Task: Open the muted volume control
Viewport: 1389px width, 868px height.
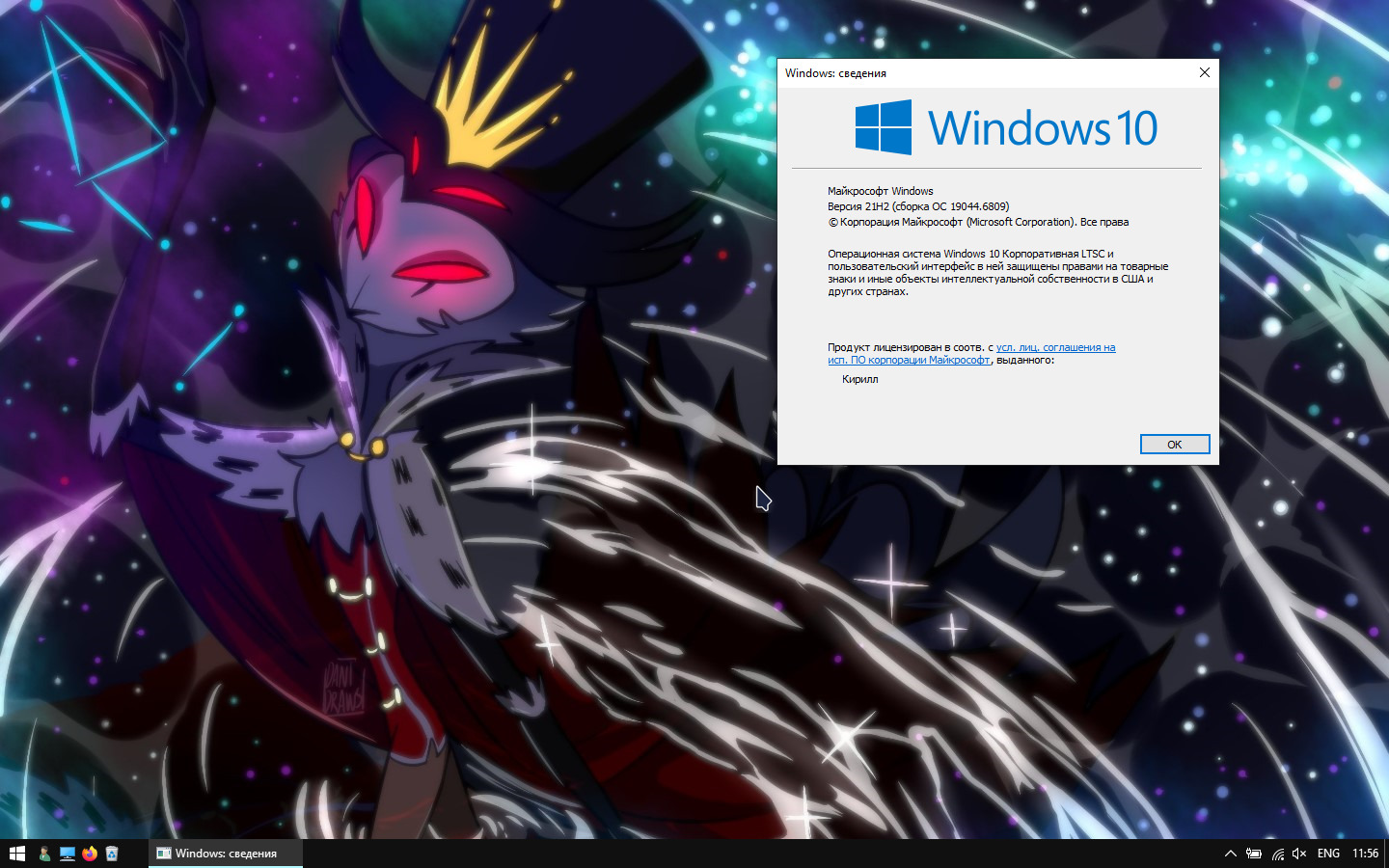Action: tap(1299, 854)
